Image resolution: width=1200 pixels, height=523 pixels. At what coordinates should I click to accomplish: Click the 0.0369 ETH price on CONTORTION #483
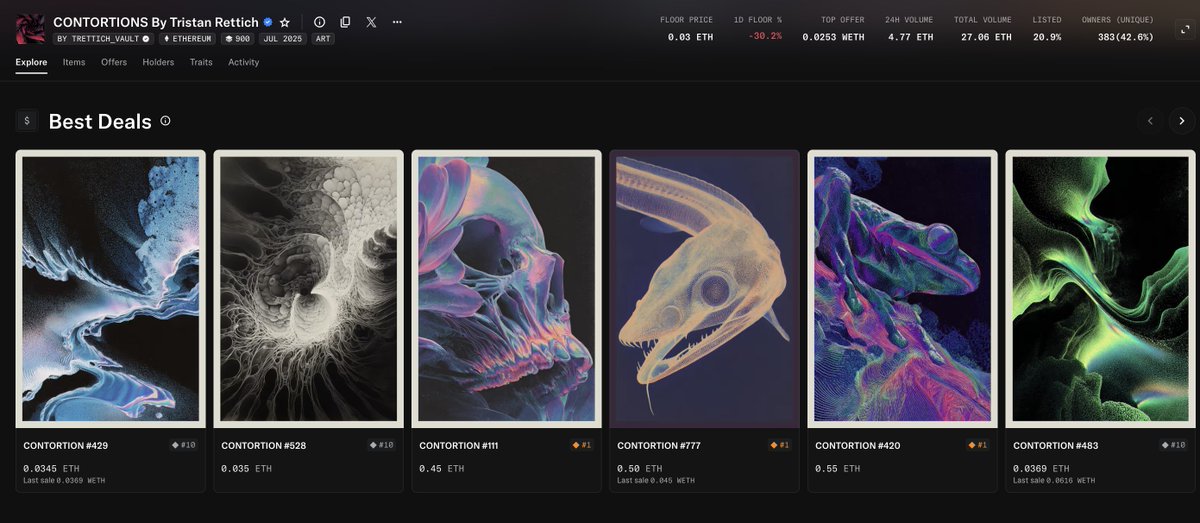(1041, 468)
